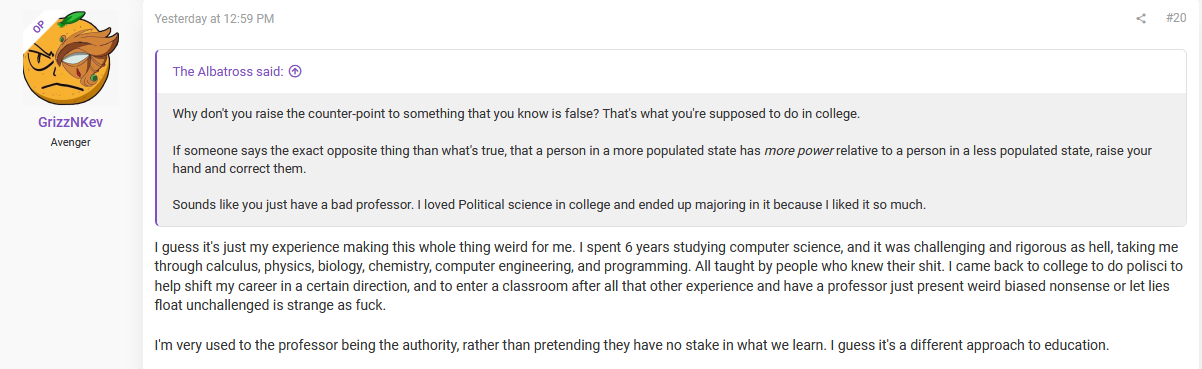1202x369 pixels.
Task: Click the GrizzNKev username link
Action: click(x=71, y=123)
